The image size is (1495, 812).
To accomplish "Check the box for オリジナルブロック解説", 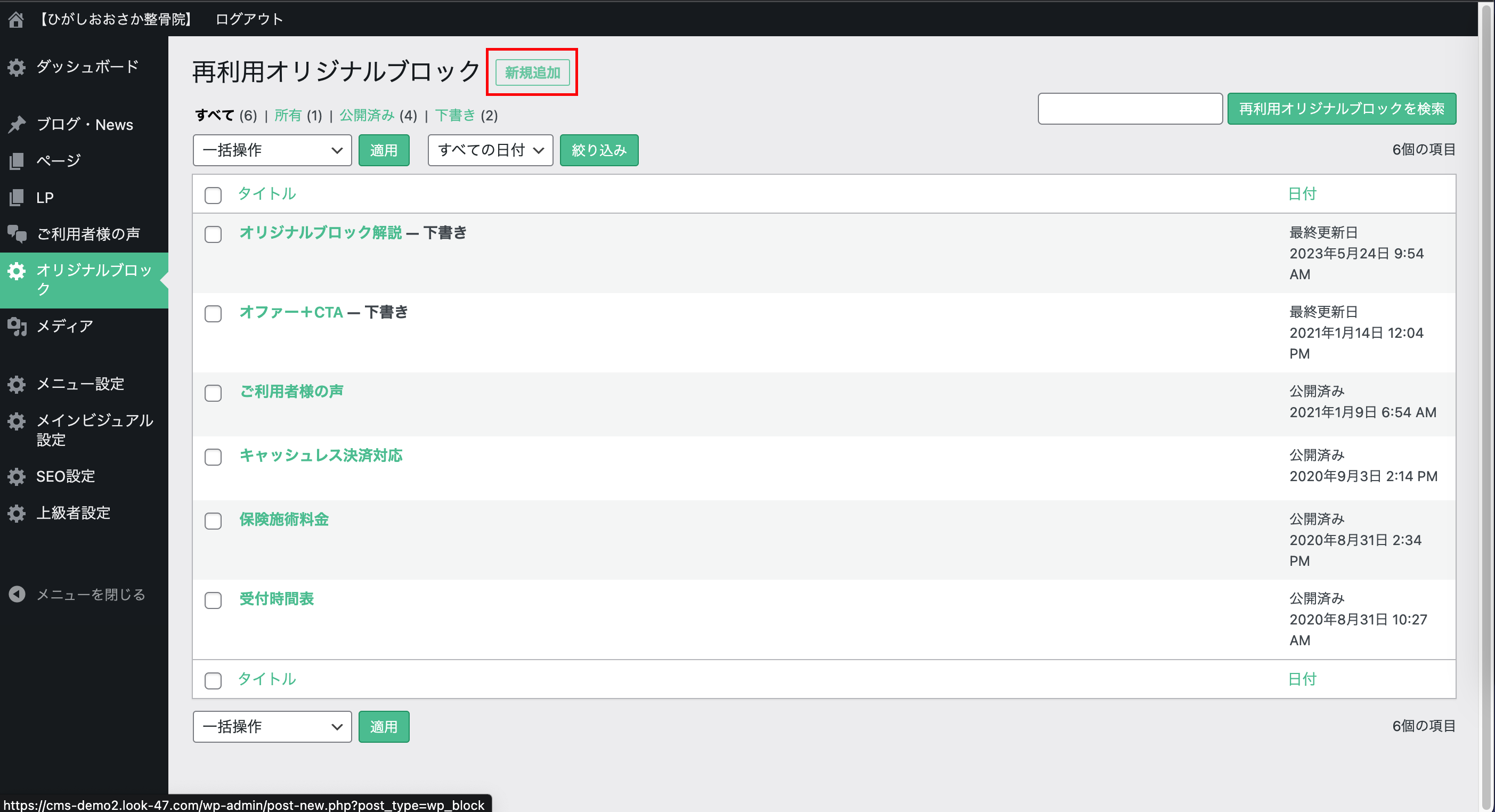I will coord(213,234).
